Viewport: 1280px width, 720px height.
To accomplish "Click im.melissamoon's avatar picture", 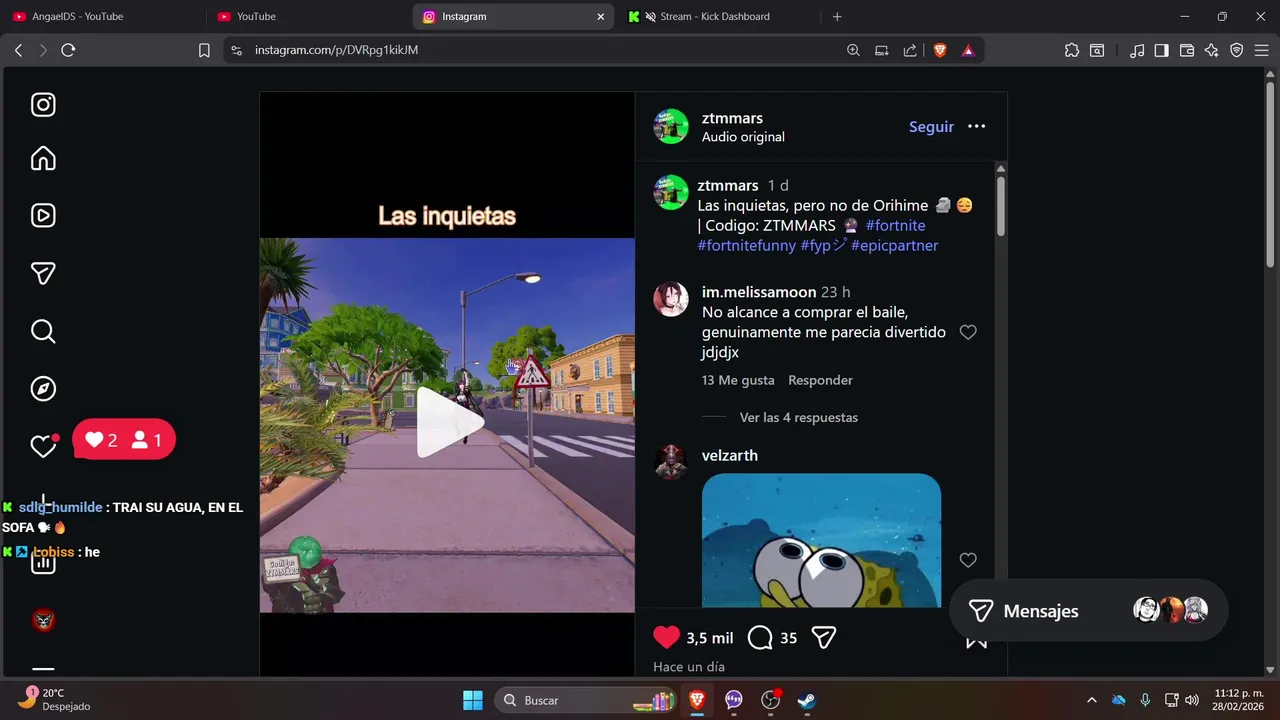I will [x=670, y=299].
